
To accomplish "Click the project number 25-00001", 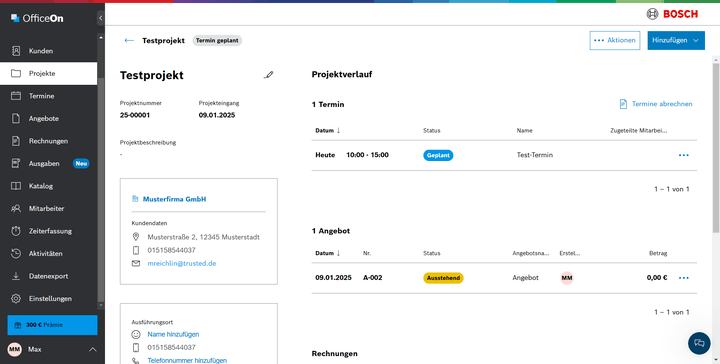I will (135, 115).
